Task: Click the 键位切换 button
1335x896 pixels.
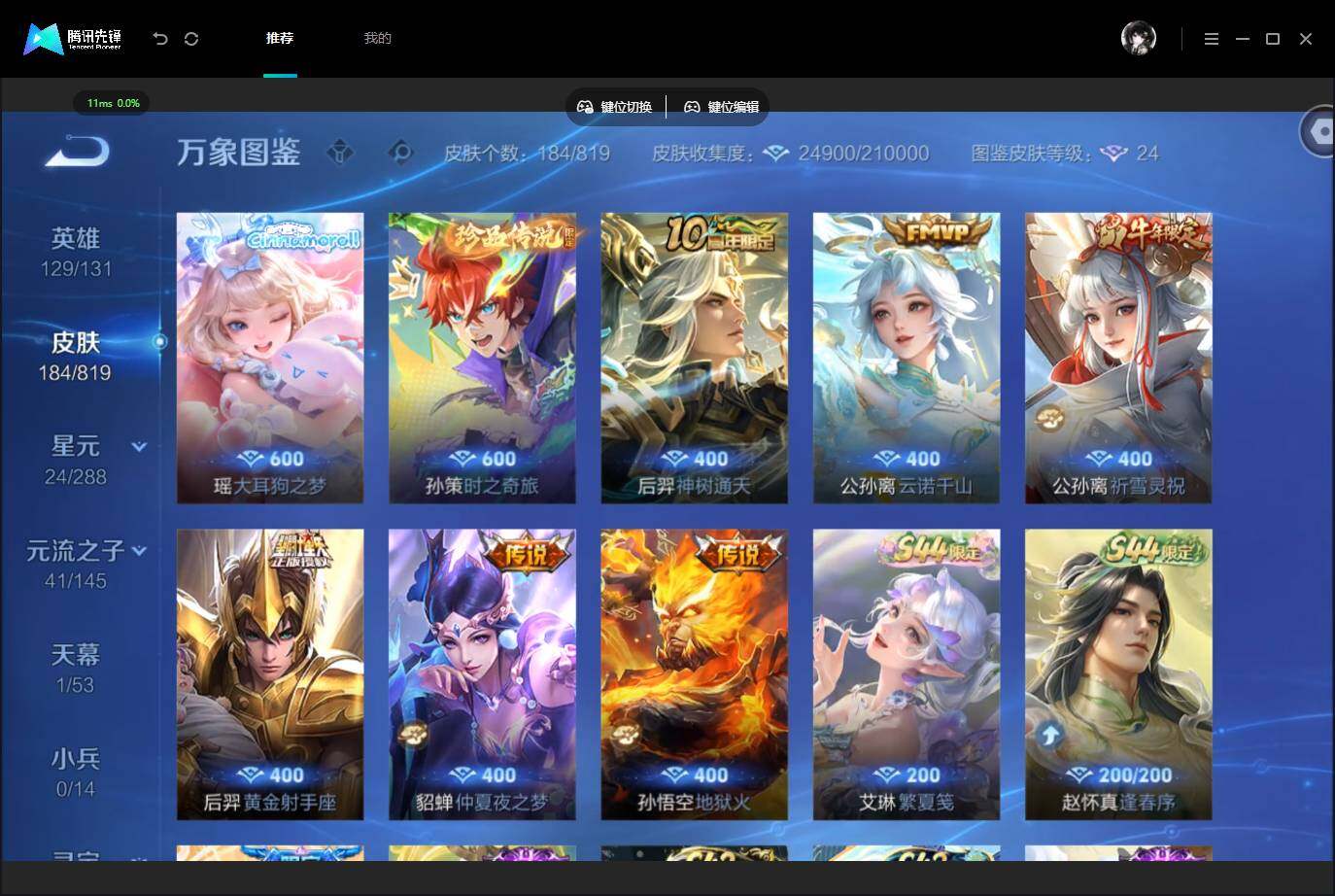Action: (614, 107)
